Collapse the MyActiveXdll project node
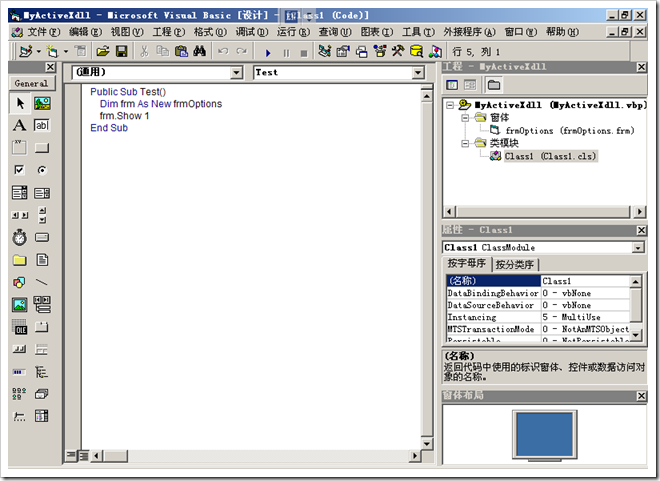 click(x=450, y=105)
